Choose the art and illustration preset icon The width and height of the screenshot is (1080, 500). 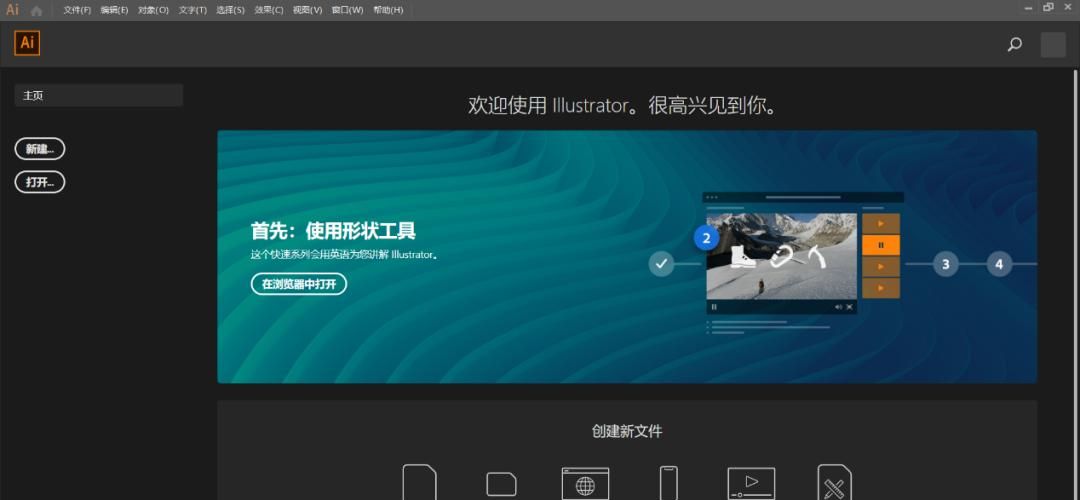[835, 482]
